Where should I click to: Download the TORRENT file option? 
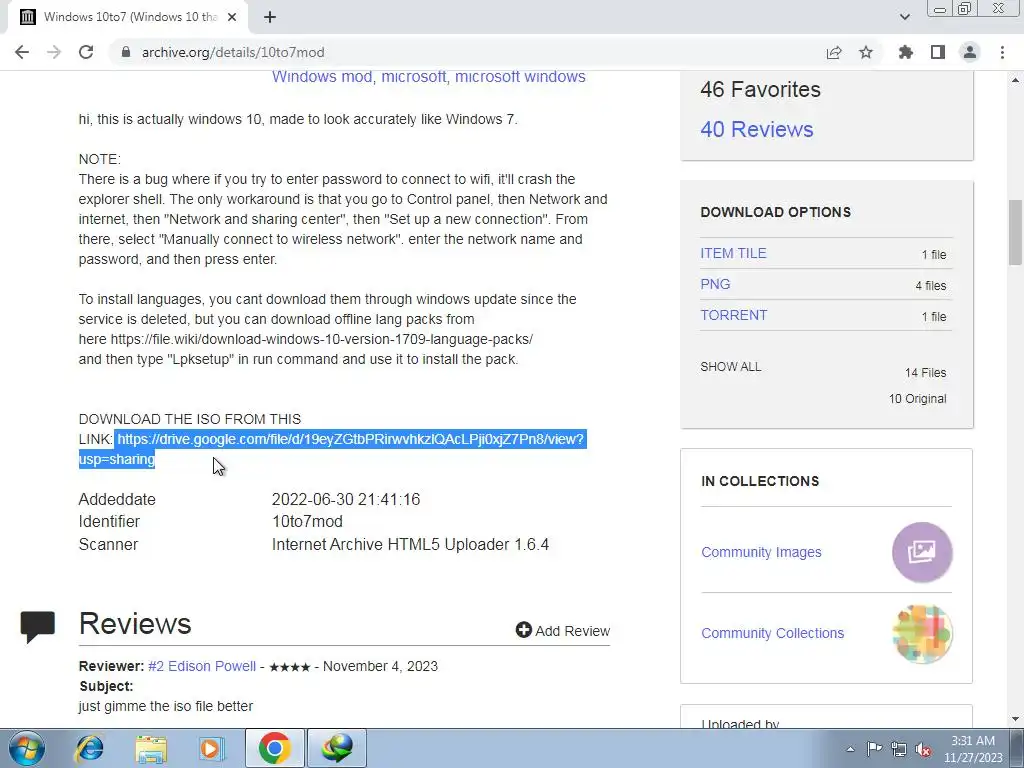click(x=733, y=315)
